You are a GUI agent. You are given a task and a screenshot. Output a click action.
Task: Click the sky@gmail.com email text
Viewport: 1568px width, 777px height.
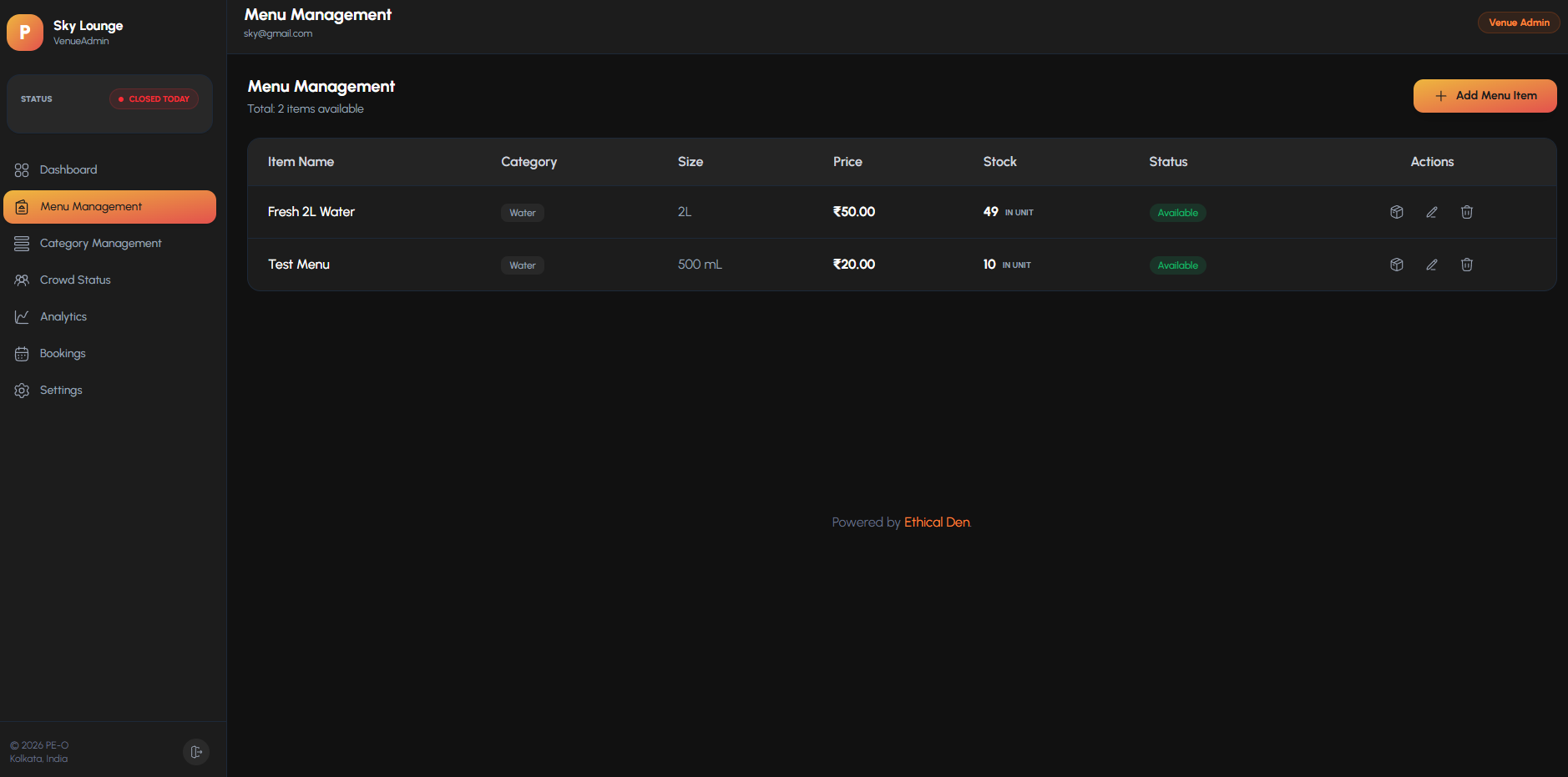278,33
